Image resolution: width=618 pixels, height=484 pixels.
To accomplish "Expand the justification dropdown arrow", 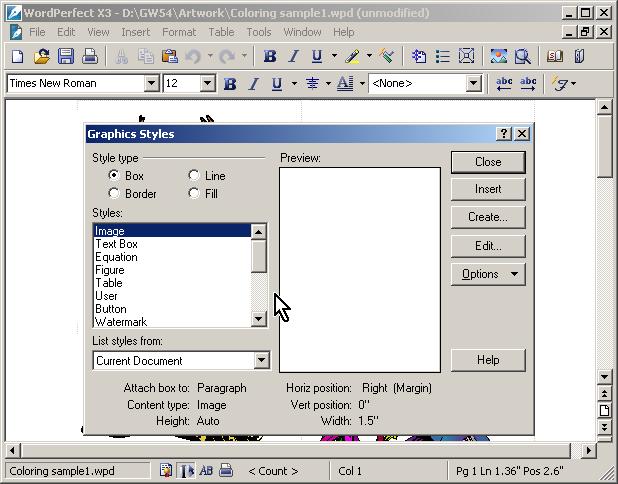I will (x=328, y=84).
